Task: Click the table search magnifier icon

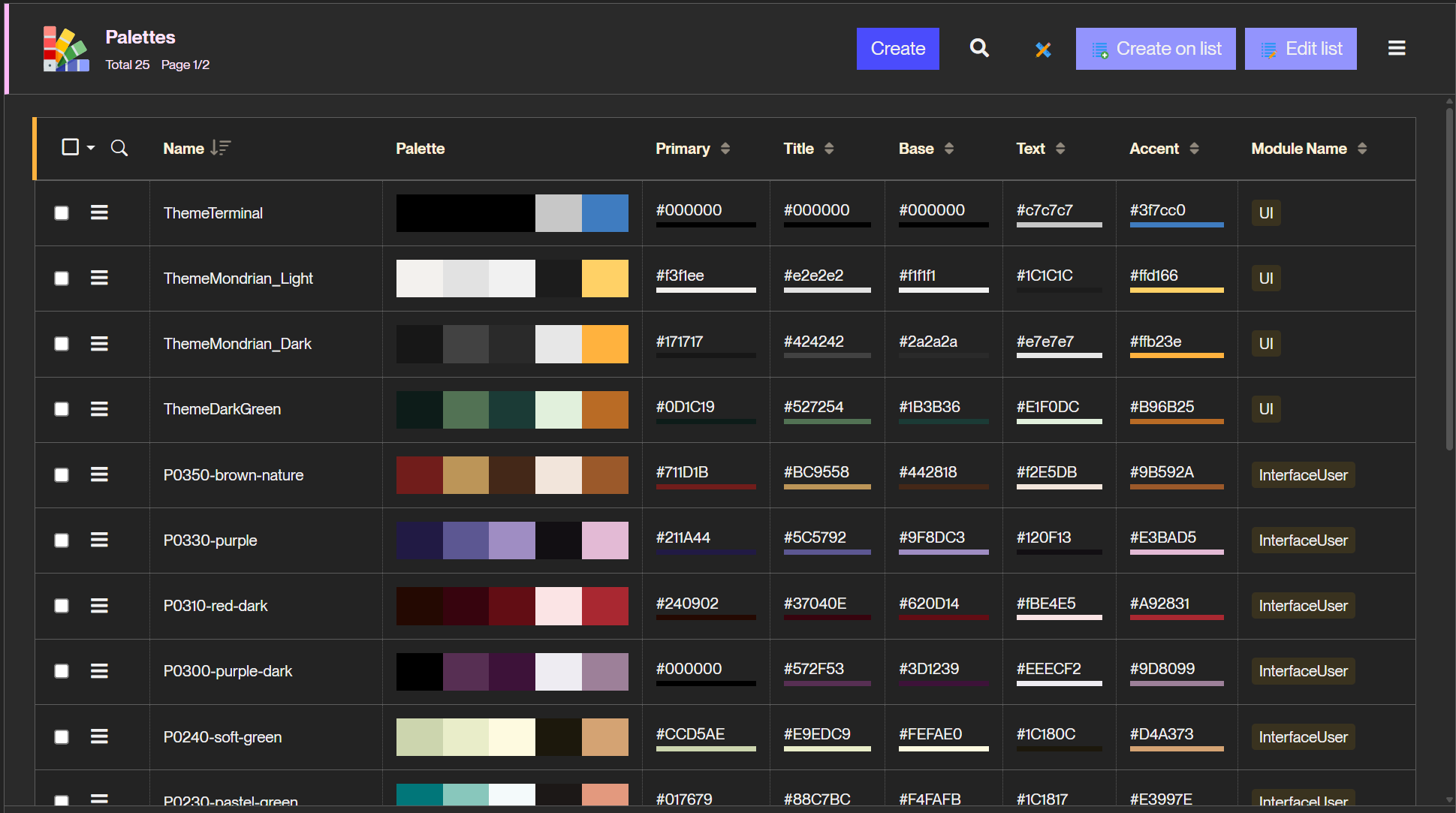Action: click(x=119, y=148)
